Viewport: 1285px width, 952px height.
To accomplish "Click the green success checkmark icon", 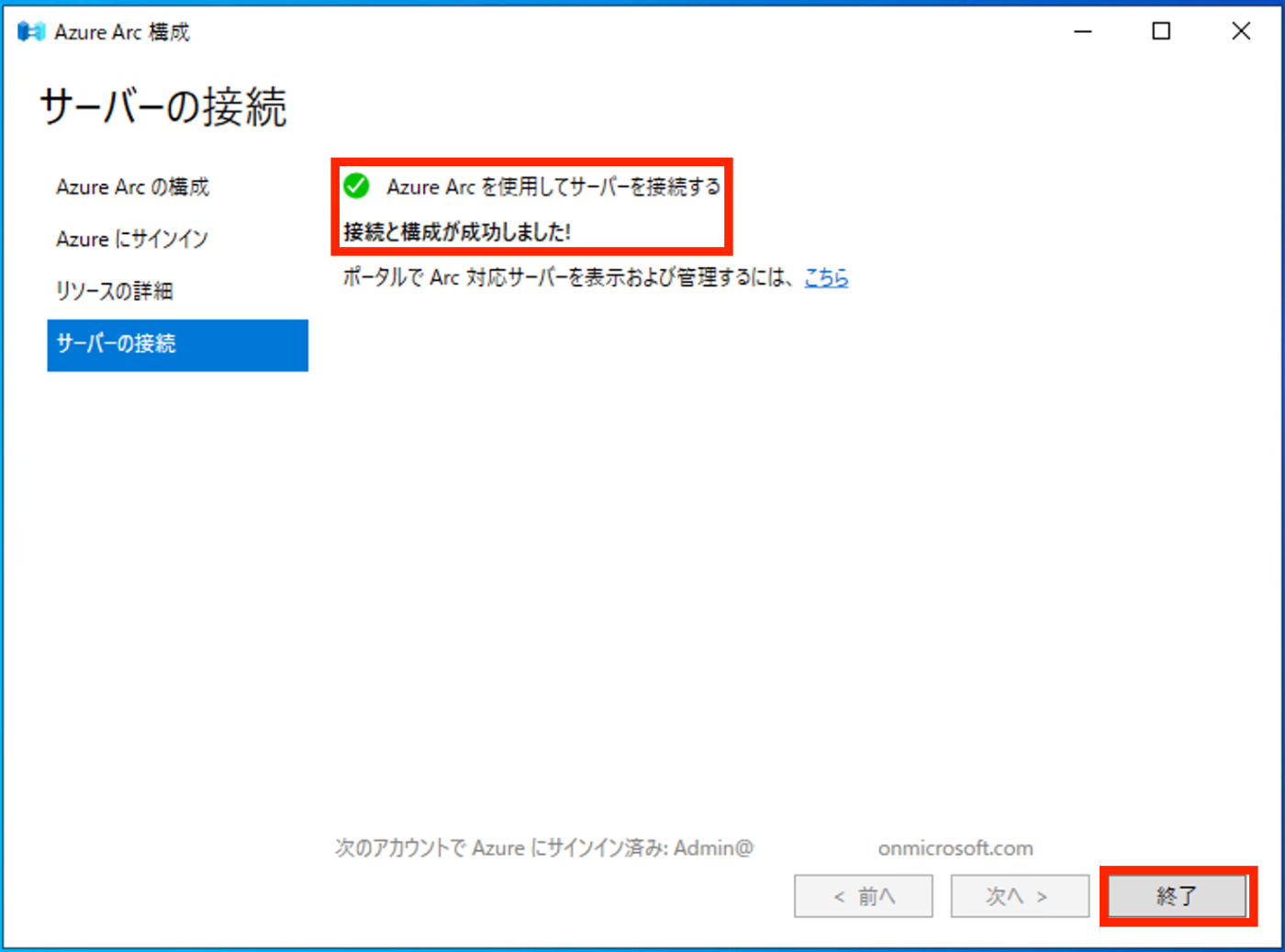I will coord(356,186).
